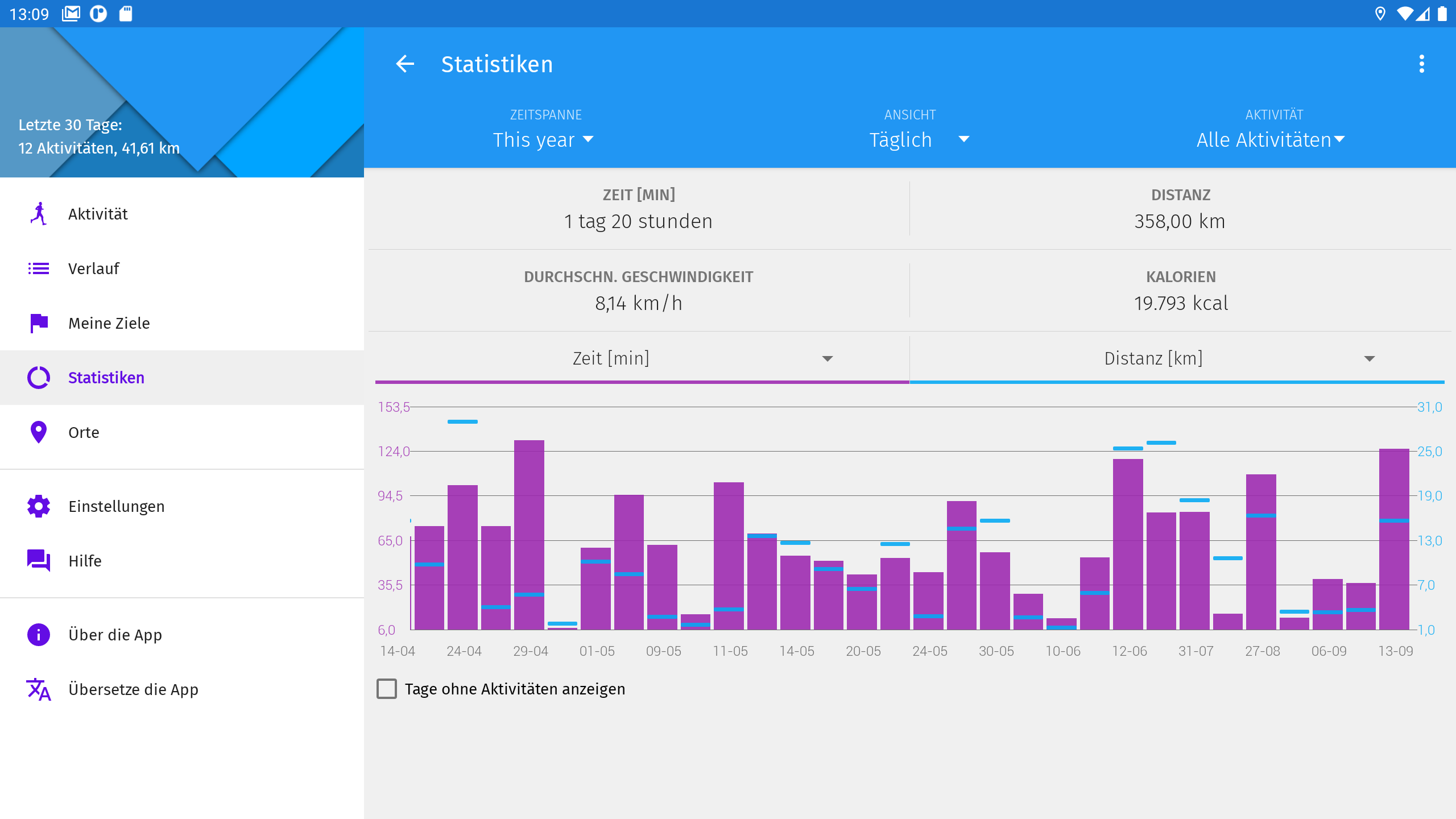Open Einstellungen gear icon

pos(39,506)
